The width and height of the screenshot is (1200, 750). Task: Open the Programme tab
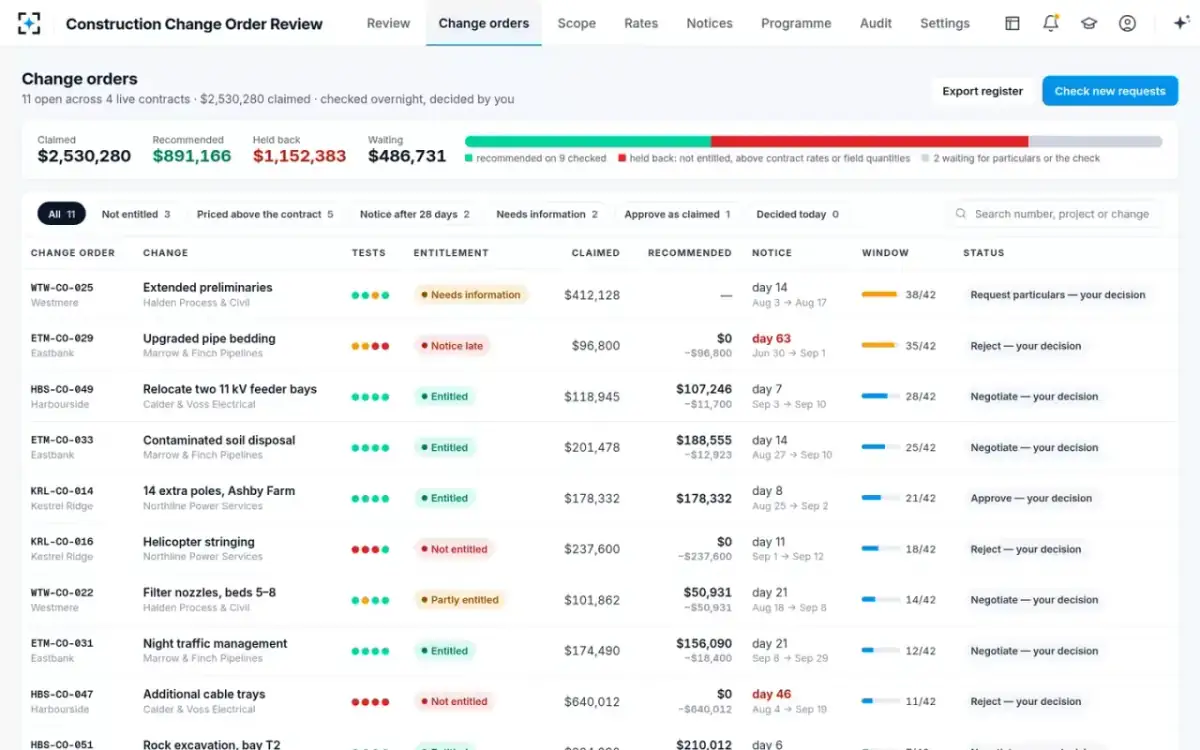tap(796, 23)
